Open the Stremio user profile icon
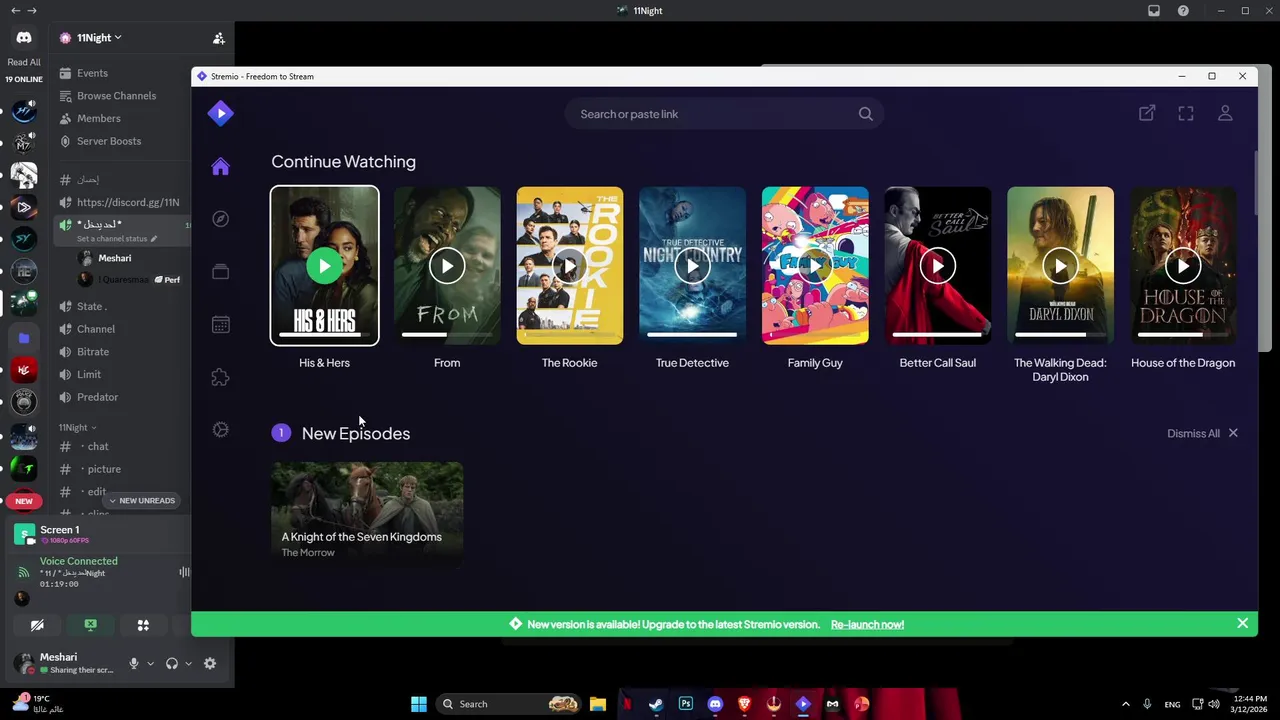The width and height of the screenshot is (1280, 720). 1225,114
